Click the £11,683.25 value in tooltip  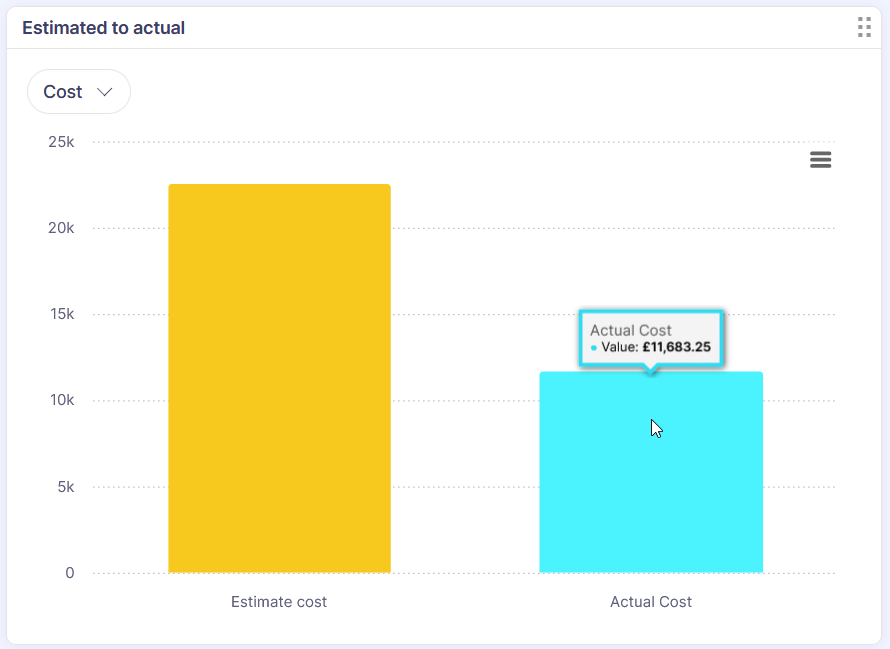pos(676,348)
